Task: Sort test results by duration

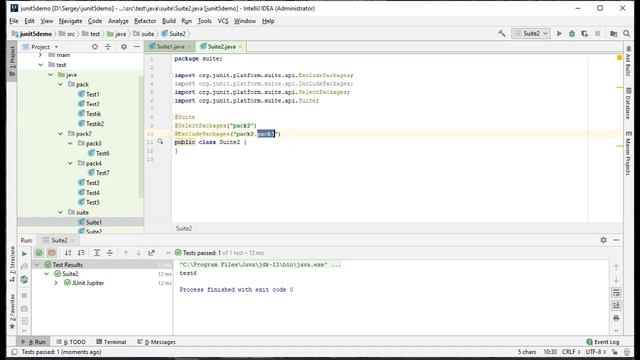Action: (x=81, y=253)
